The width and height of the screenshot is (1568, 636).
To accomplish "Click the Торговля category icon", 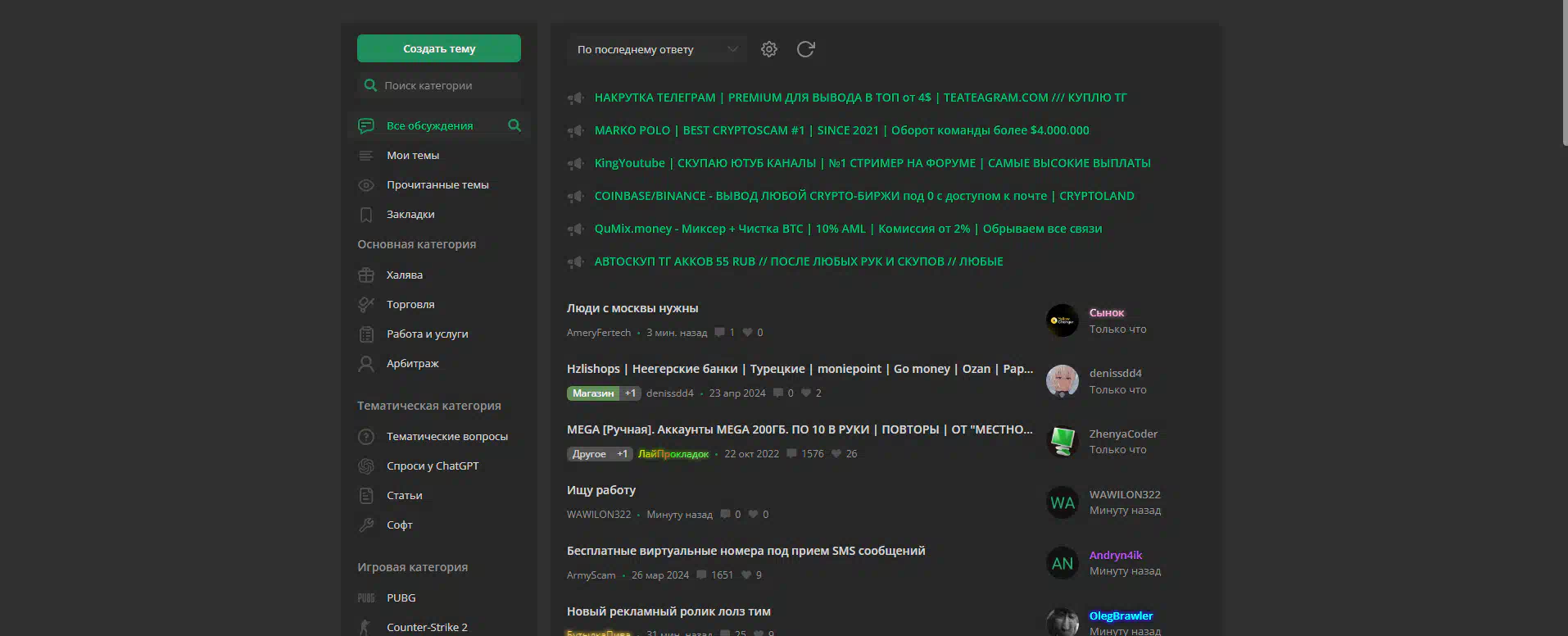I will 366,304.
